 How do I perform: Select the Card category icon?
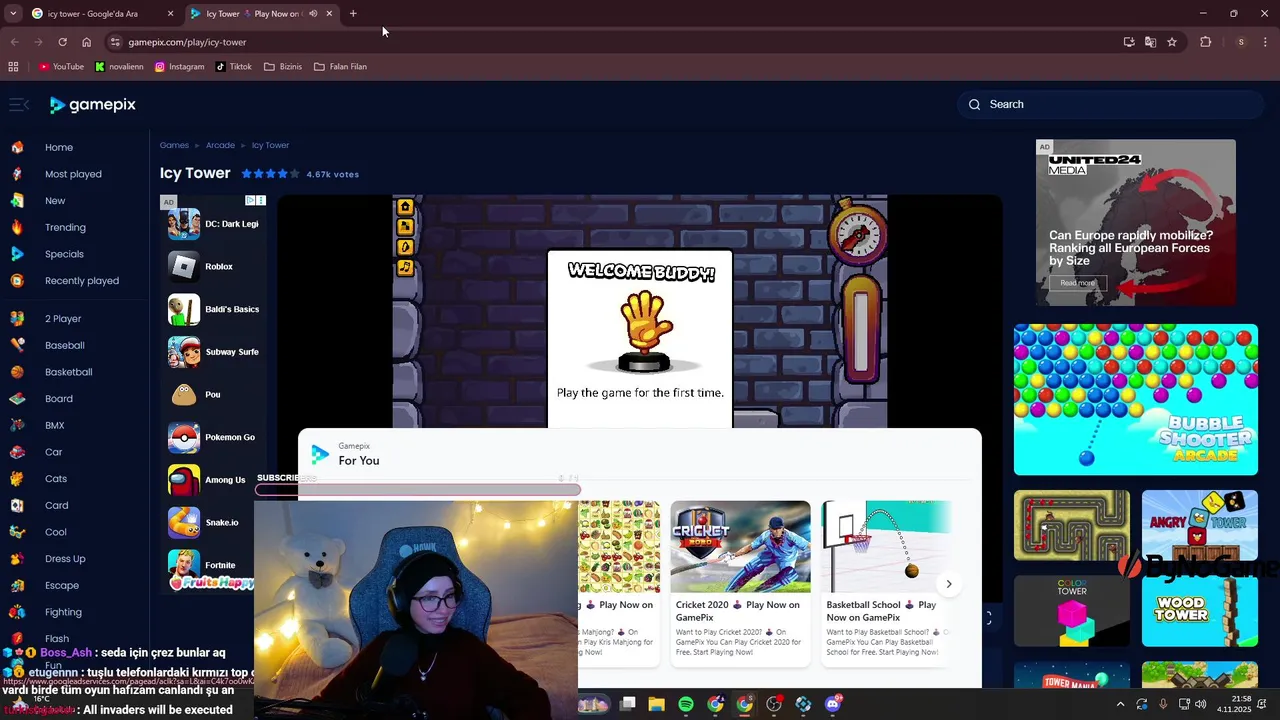coord(17,505)
